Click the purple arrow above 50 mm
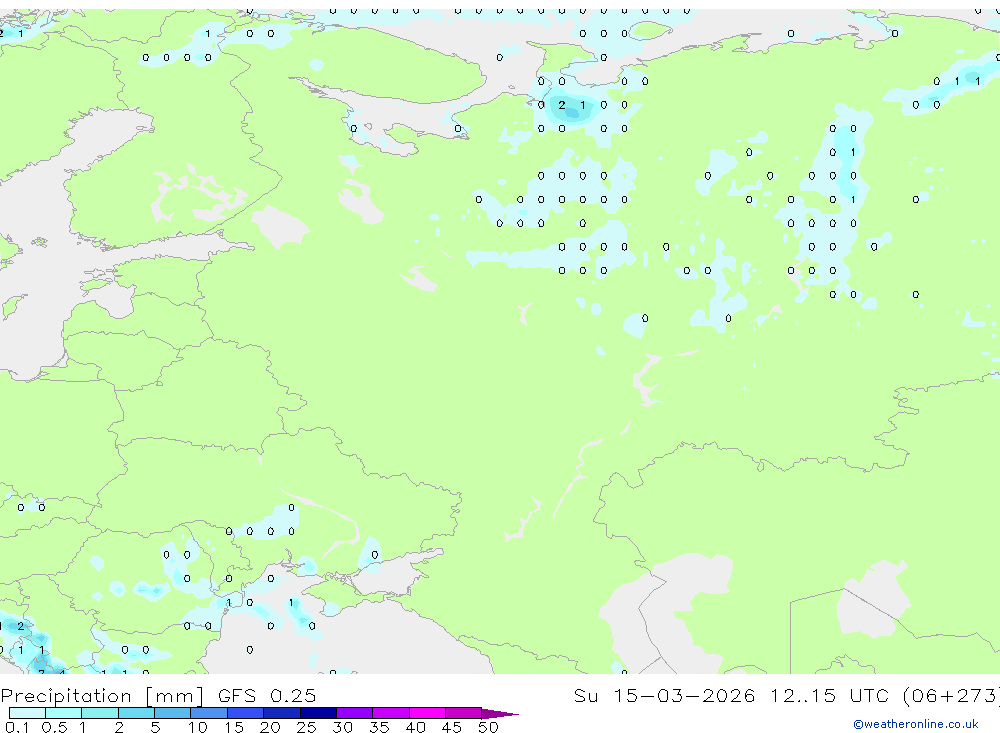The image size is (1000, 733). [500, 713]
